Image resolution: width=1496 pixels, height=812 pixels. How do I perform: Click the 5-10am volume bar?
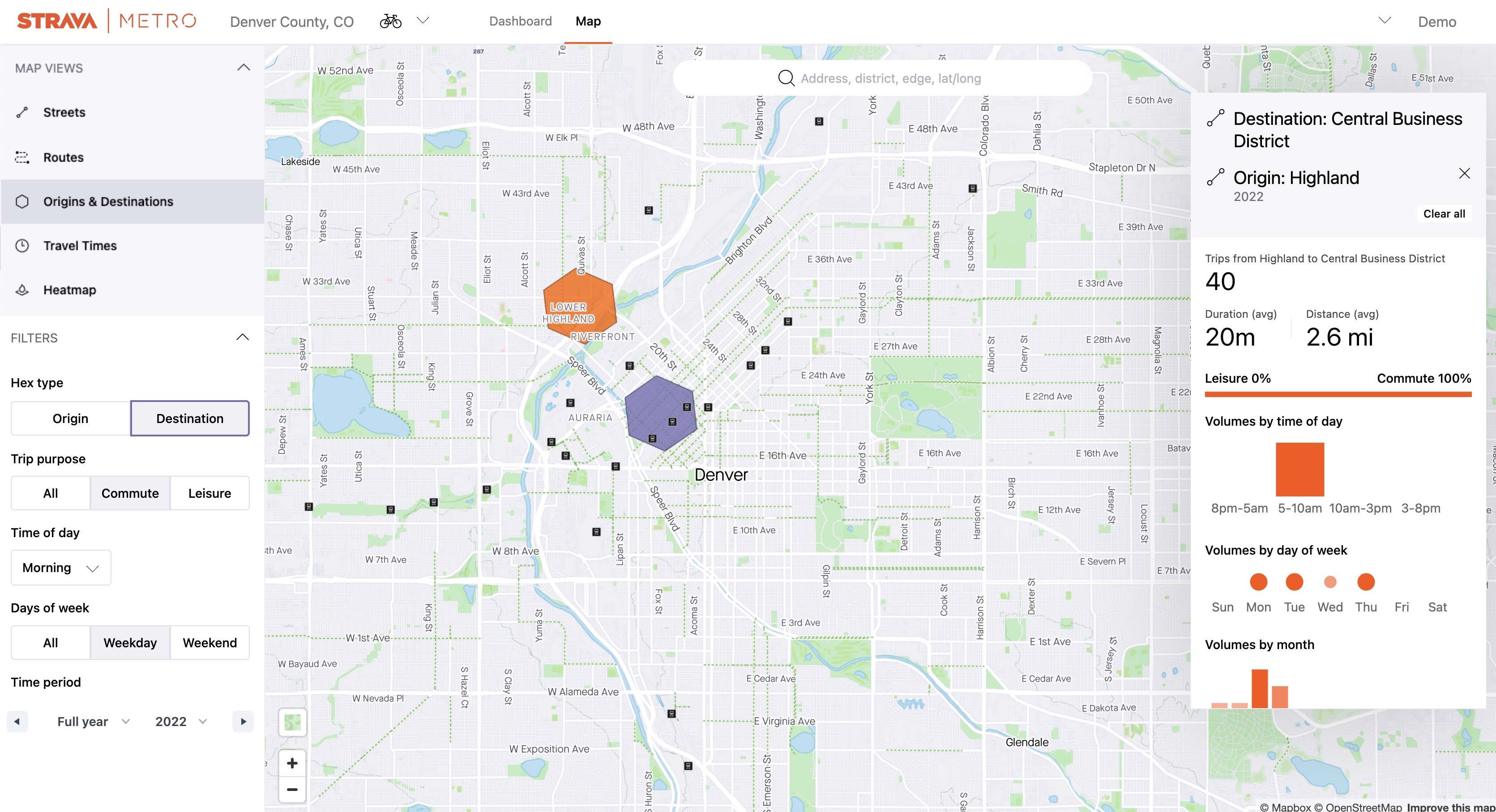pyautogui.click(x=1299, y=469)
